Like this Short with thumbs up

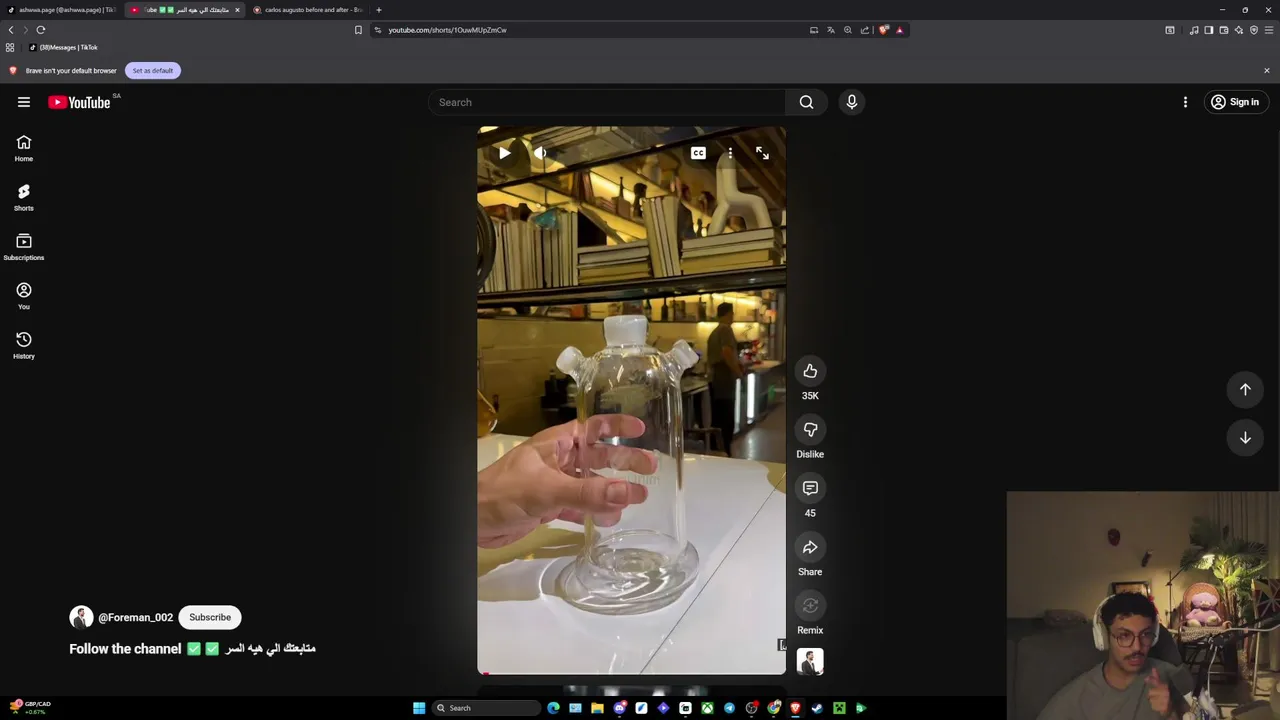click(810, 371)
